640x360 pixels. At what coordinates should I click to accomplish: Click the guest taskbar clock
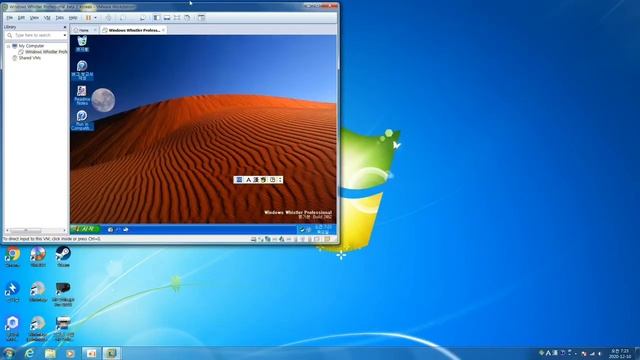pyautogui.click(x=323, y=229)
